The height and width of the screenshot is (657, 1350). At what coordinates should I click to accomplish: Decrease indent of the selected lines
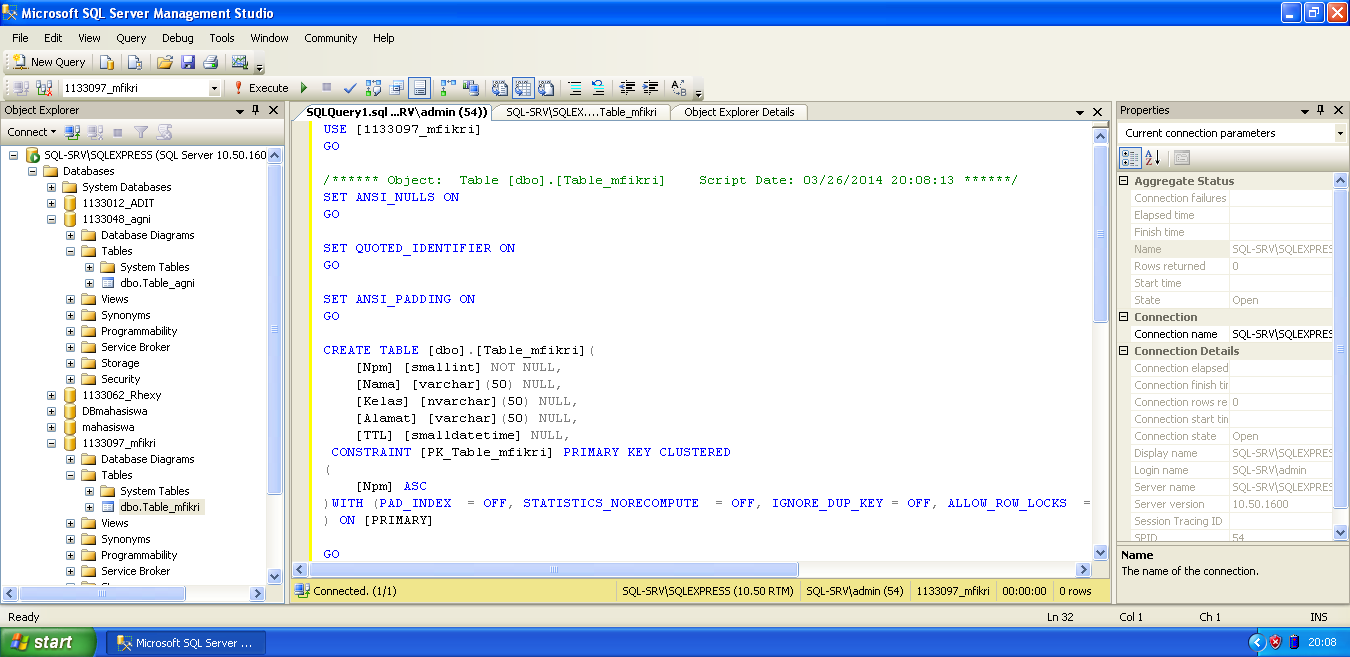(x=628, y=88)
